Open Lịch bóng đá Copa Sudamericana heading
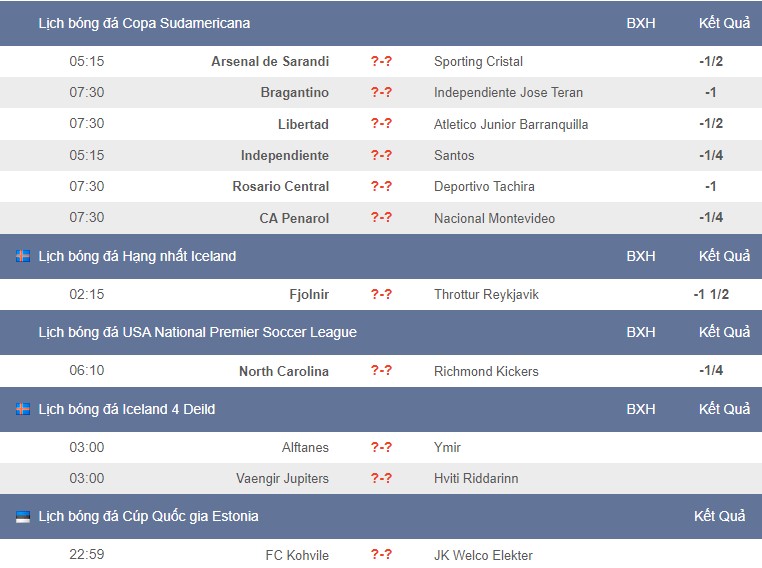762x568 pixels. 144,23
